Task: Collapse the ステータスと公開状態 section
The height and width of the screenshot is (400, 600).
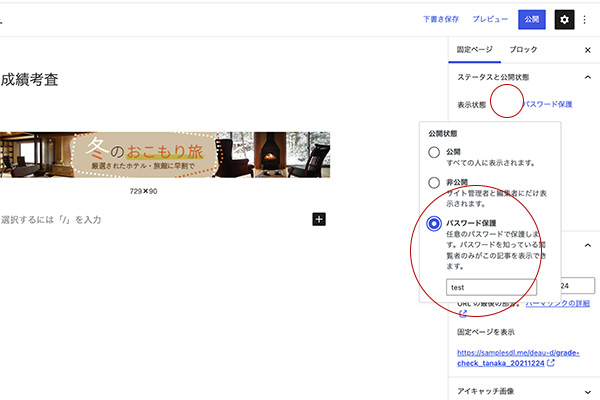Action: 587,77
